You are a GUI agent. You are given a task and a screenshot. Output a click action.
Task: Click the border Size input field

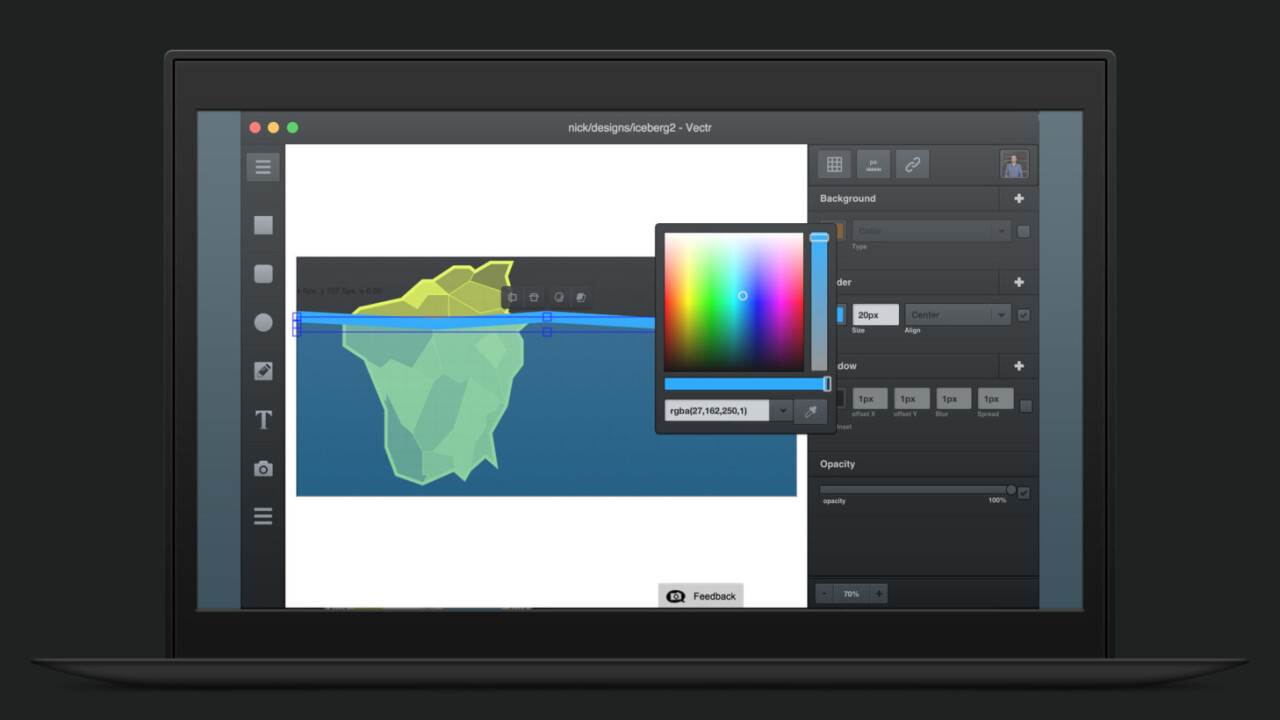(875, 315)
